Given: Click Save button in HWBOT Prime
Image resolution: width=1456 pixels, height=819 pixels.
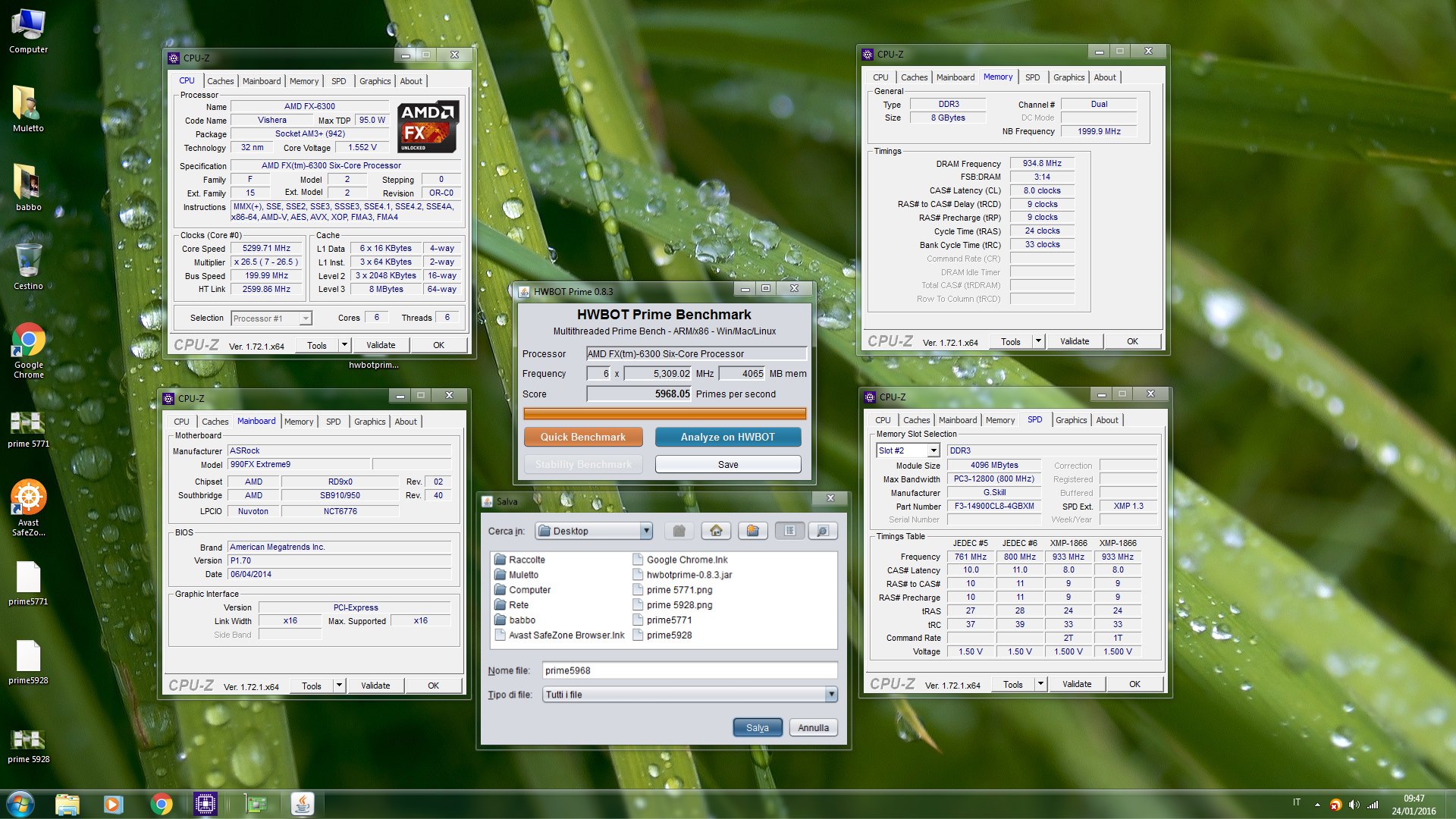Looking at the screenshot, I should [x=727, y=464].
